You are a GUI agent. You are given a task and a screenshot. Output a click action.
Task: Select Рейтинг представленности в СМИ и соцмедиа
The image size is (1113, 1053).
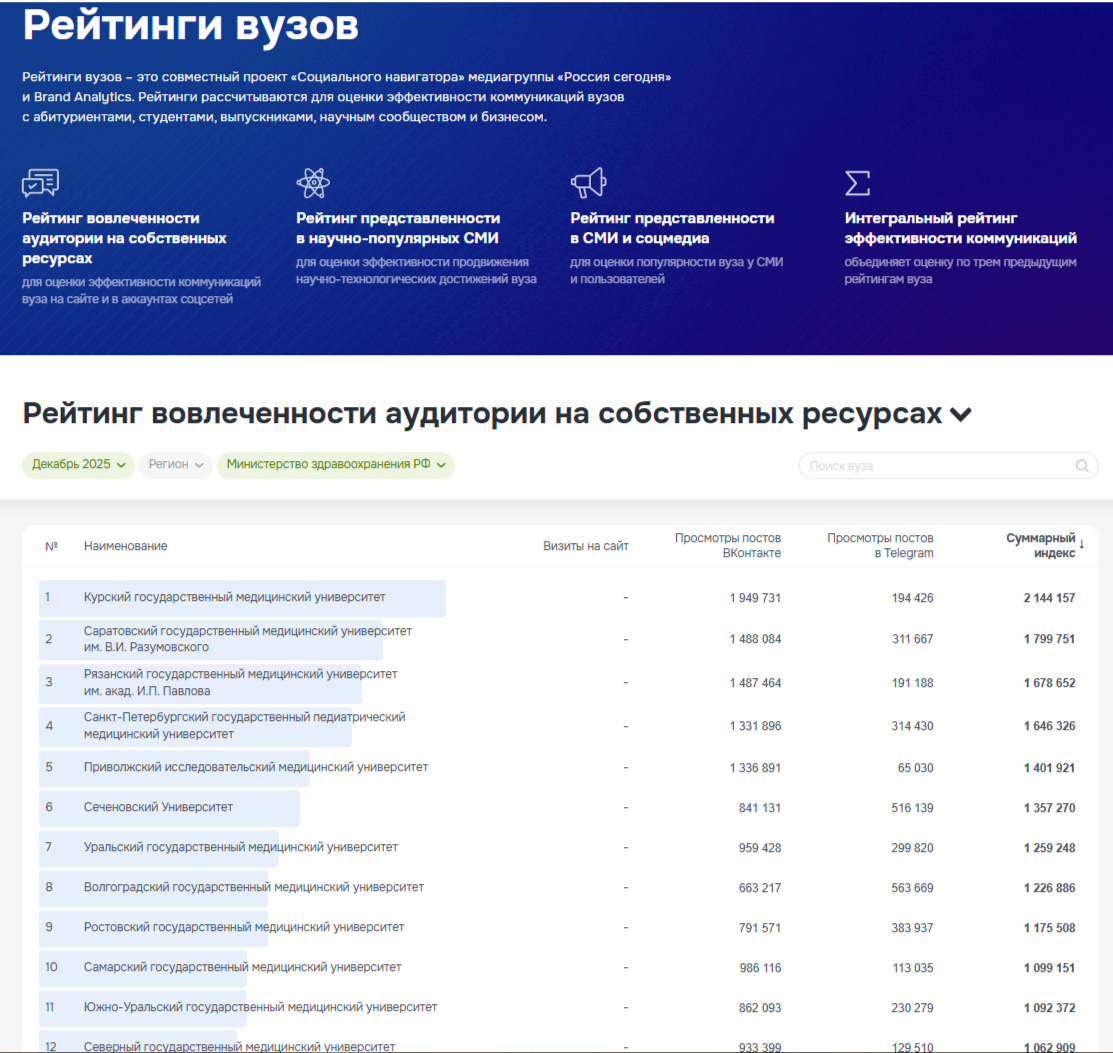(672, 228)
